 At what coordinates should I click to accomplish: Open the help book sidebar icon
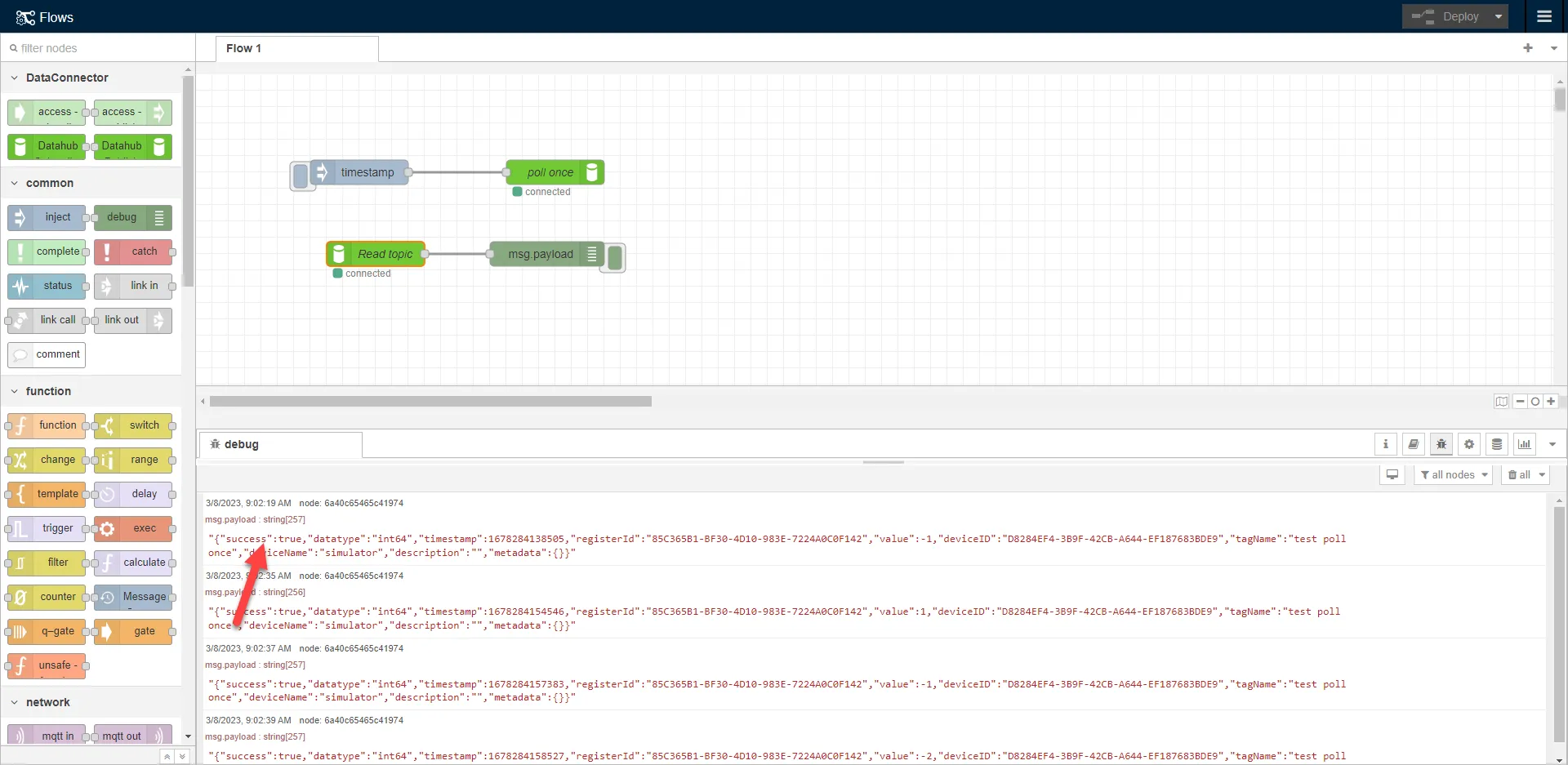[1413, 444]
